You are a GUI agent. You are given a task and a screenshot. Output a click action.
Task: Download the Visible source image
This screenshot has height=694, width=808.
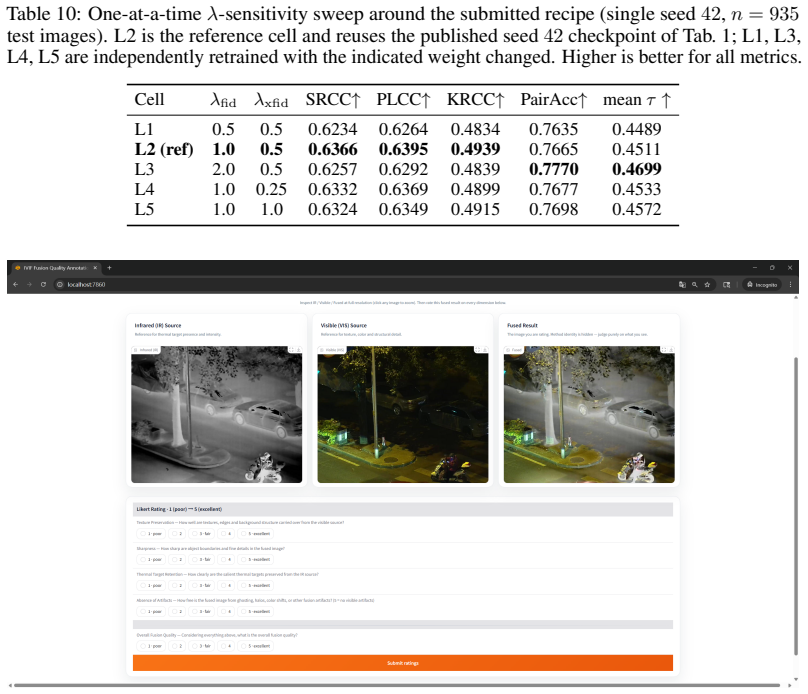click(485, 350)
